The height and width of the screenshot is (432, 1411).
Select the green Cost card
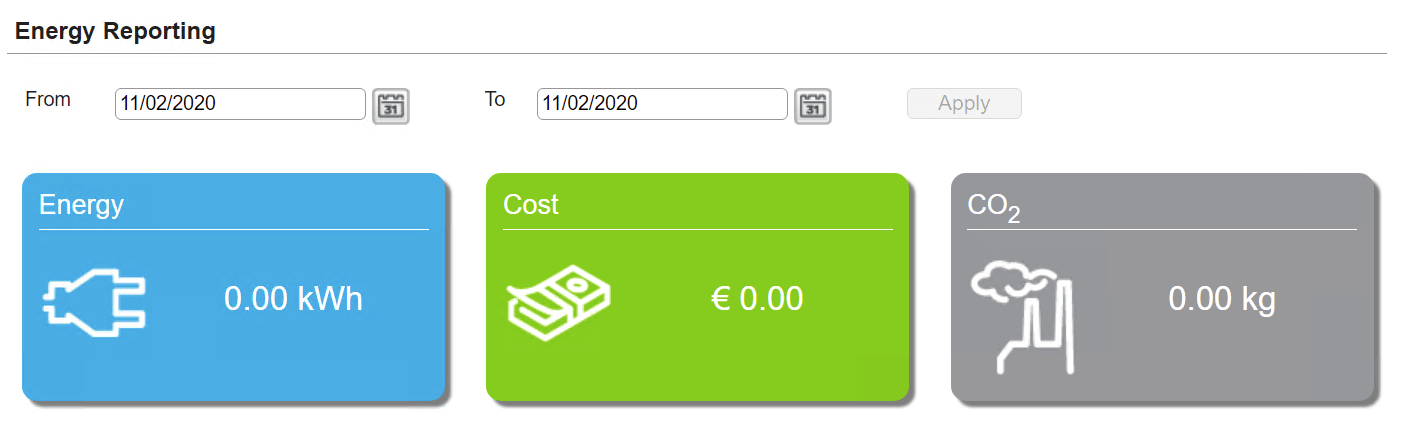point(697,287)
